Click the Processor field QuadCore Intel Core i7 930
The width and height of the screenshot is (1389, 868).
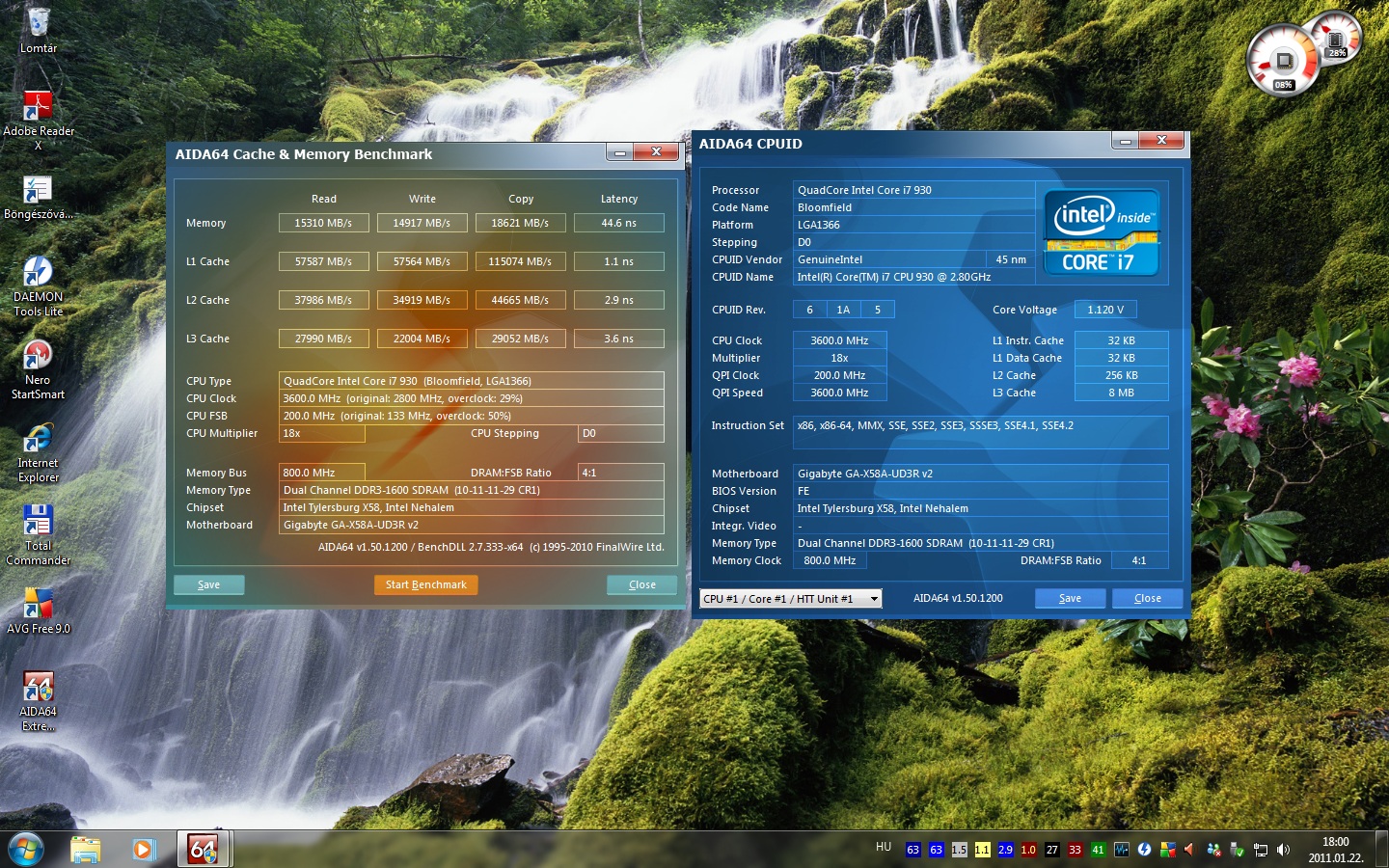pyautogui.click(x=913, y=190)
